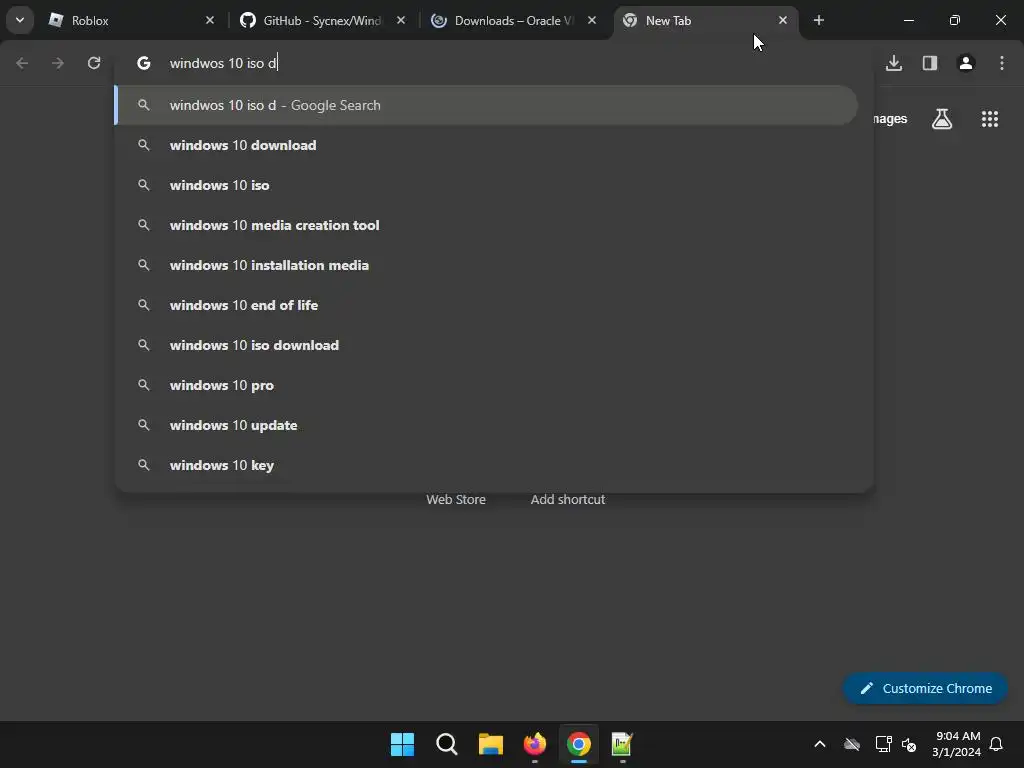Click the muted volume tray icon
1024x768 pixels.
pyautogui.click(x=909, y=744)
